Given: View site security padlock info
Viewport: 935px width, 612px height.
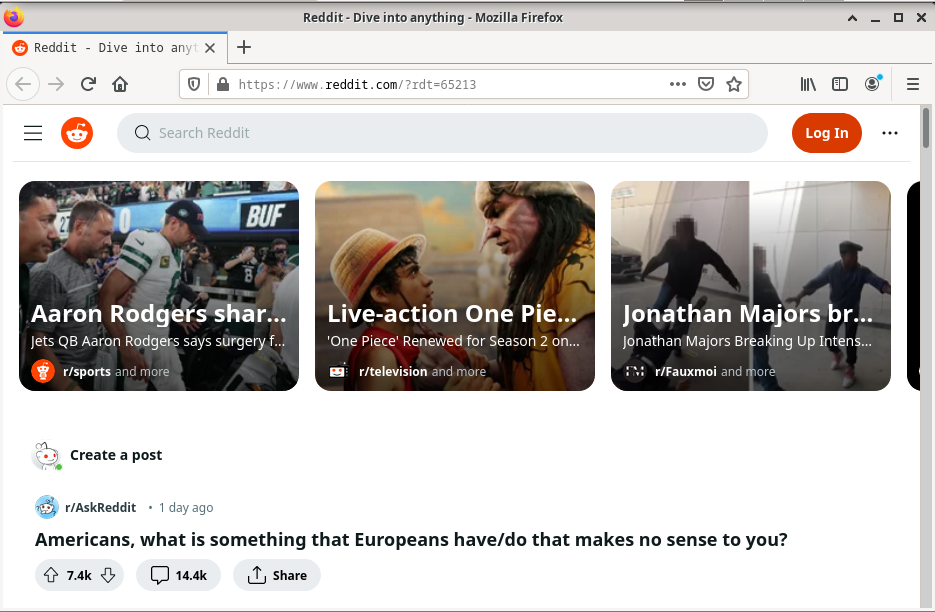Looking at the screenshot, I should (x=223, y=84).
